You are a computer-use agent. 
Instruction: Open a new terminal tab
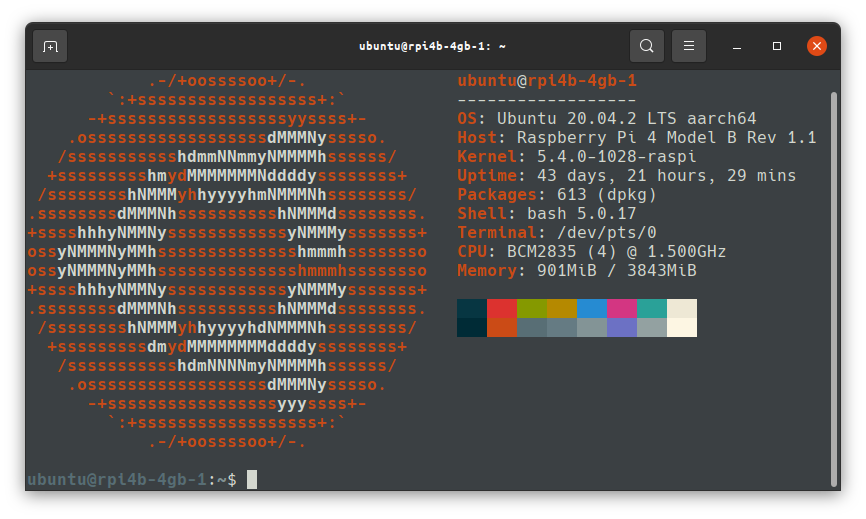pyautogui.click(x=51, y=46)
